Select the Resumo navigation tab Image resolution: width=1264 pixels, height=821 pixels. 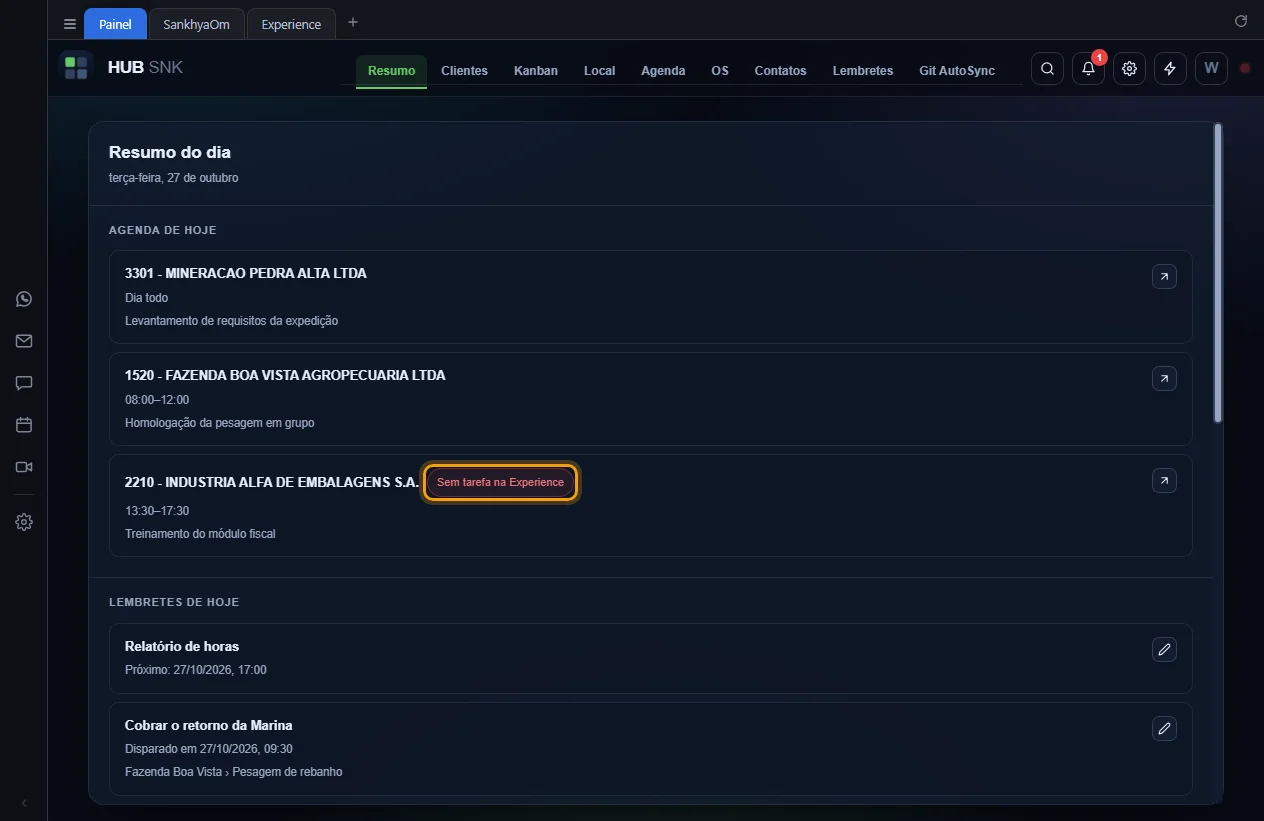(x=391, y=71)
